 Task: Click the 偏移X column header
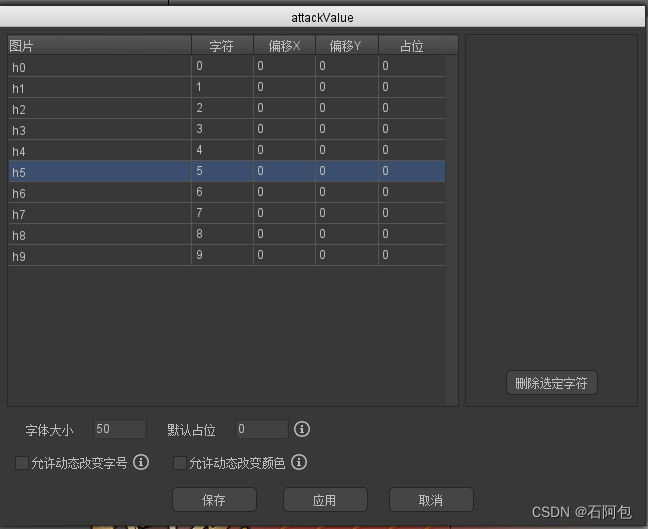(284, 45)
